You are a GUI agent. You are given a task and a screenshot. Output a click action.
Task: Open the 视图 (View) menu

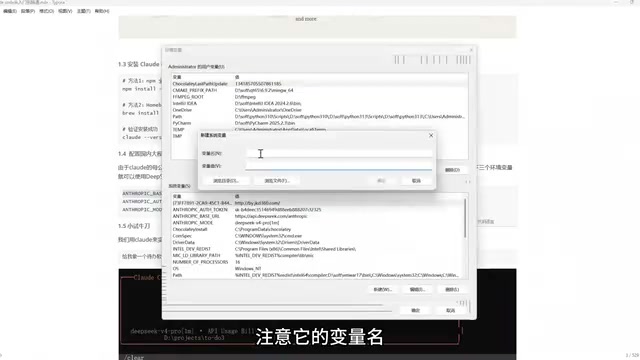65,11
